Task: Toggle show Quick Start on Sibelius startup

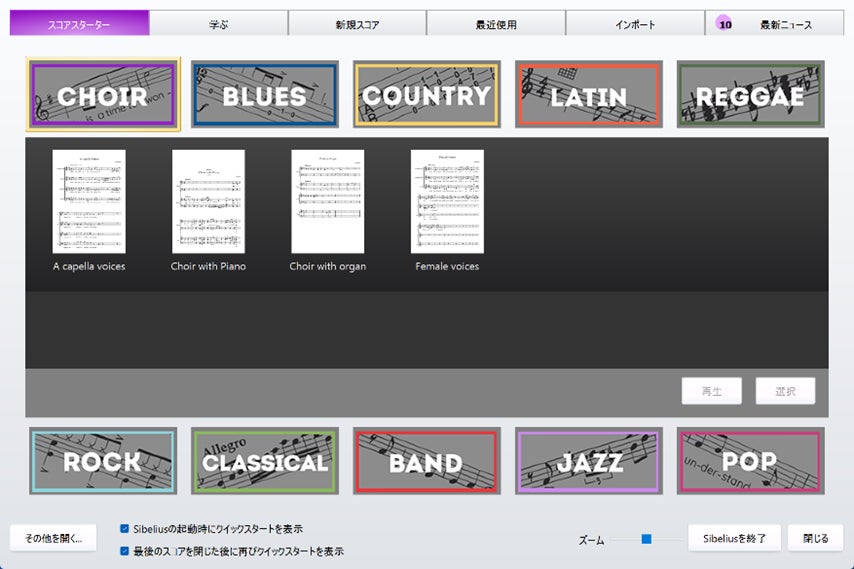Action: [x=124, y=528]
